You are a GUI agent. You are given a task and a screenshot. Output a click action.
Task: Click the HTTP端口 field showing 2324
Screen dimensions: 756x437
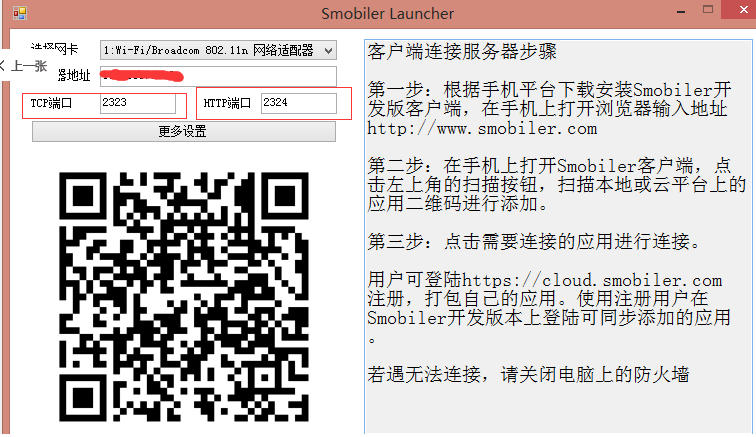[299, 103]
